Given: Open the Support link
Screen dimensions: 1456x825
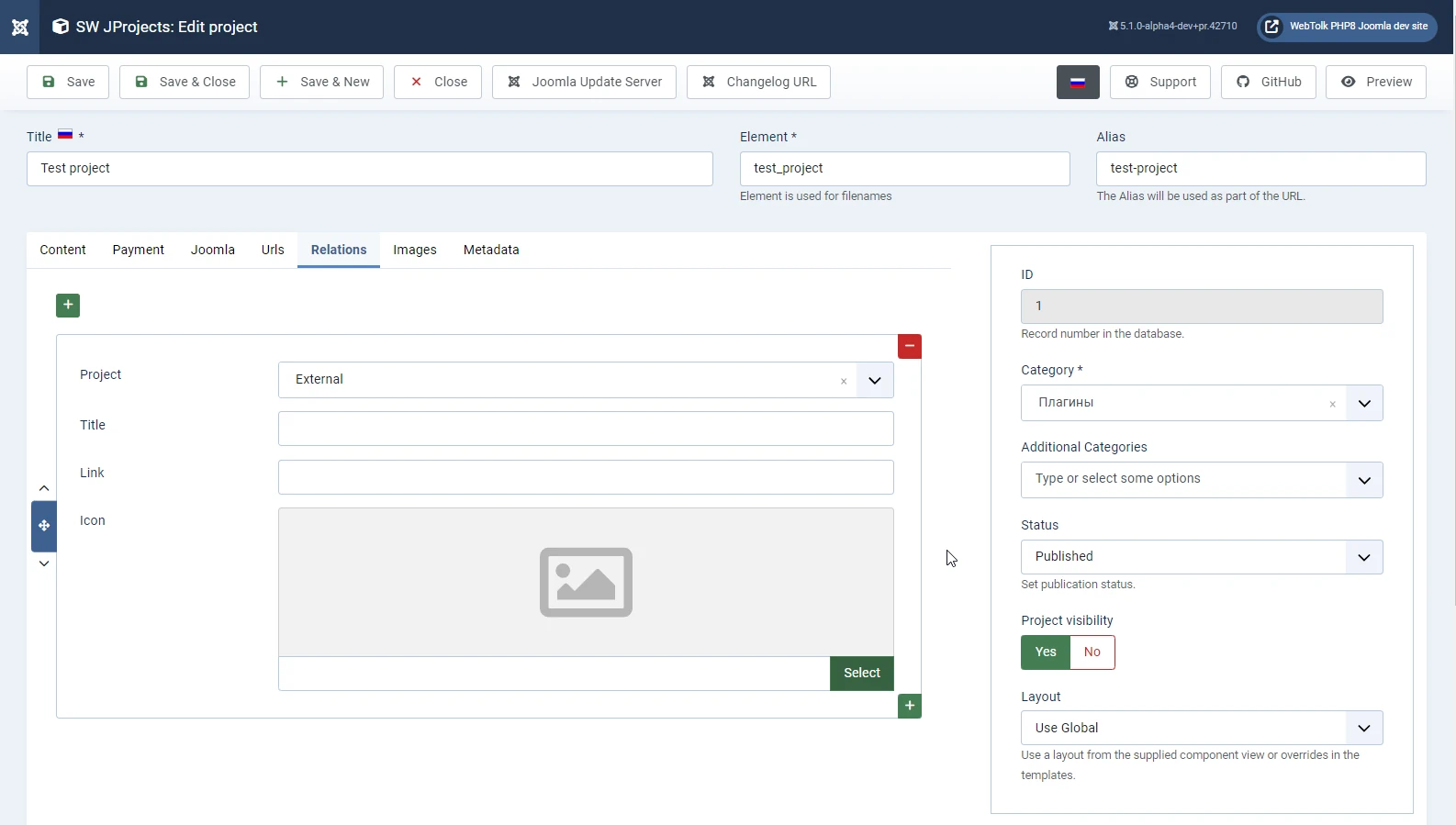Looking at the screenshot, I should (1160, 82).
